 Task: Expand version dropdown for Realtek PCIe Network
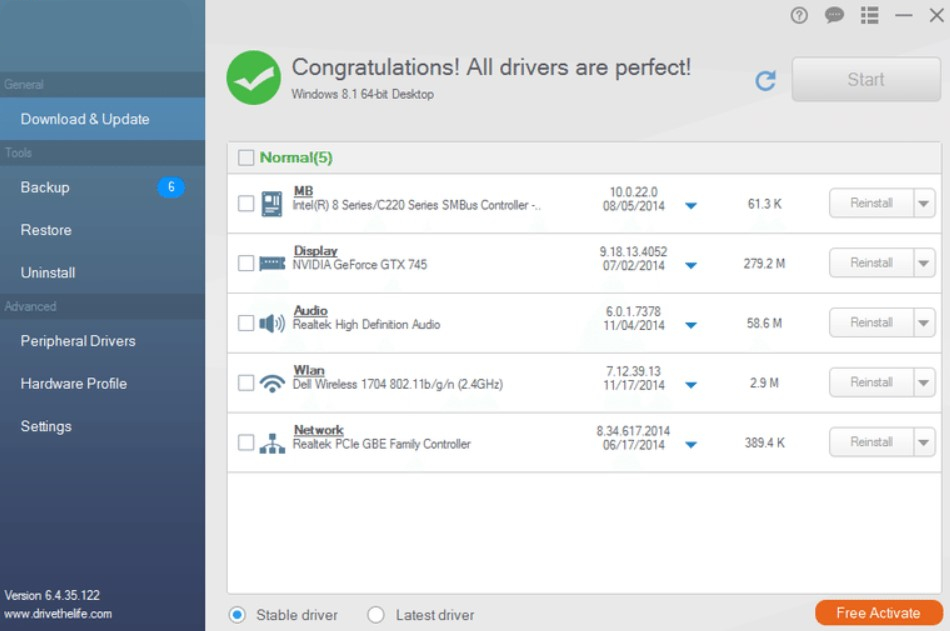click(x=691, y=445)
